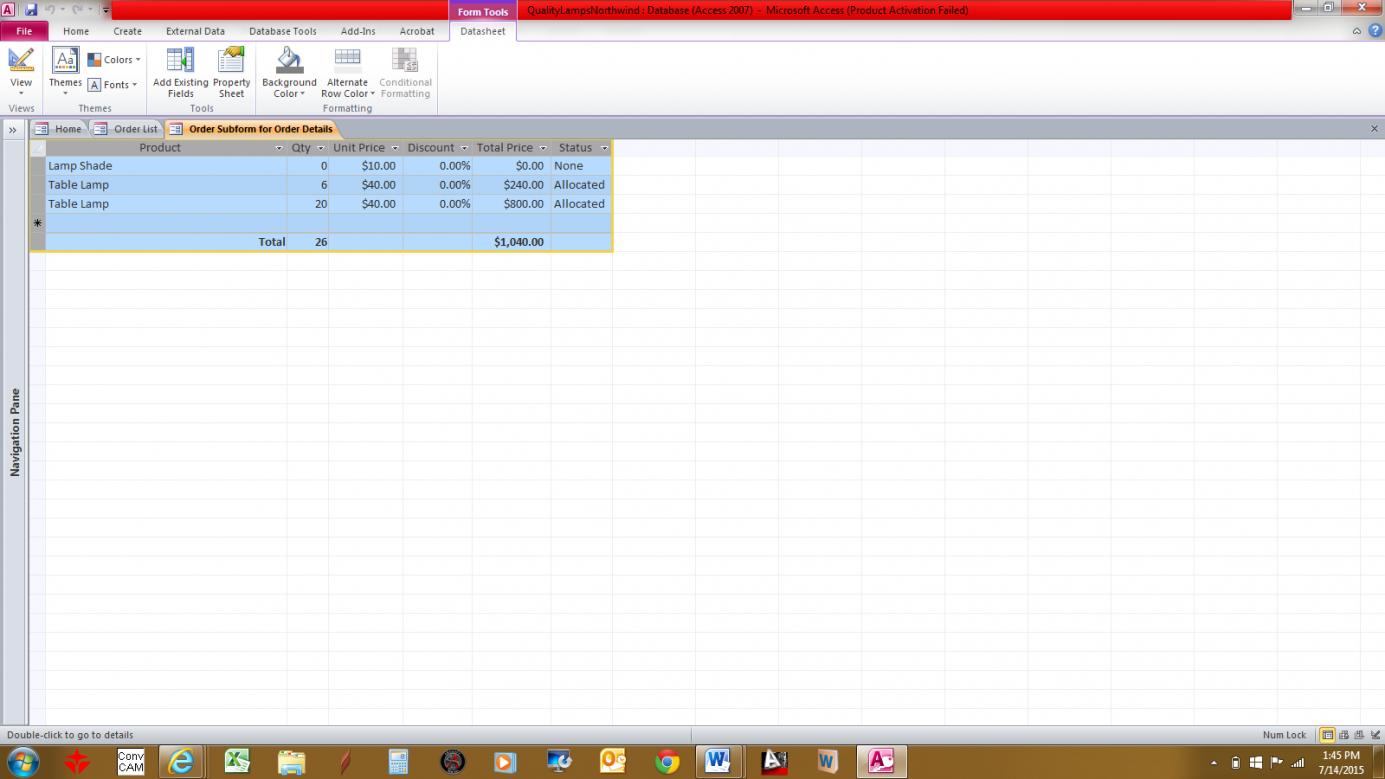Image resolution: width=1385 pixels, height=779 pixels.
Task: Switch to the Home ribbon tab
Action: (76, 31)
